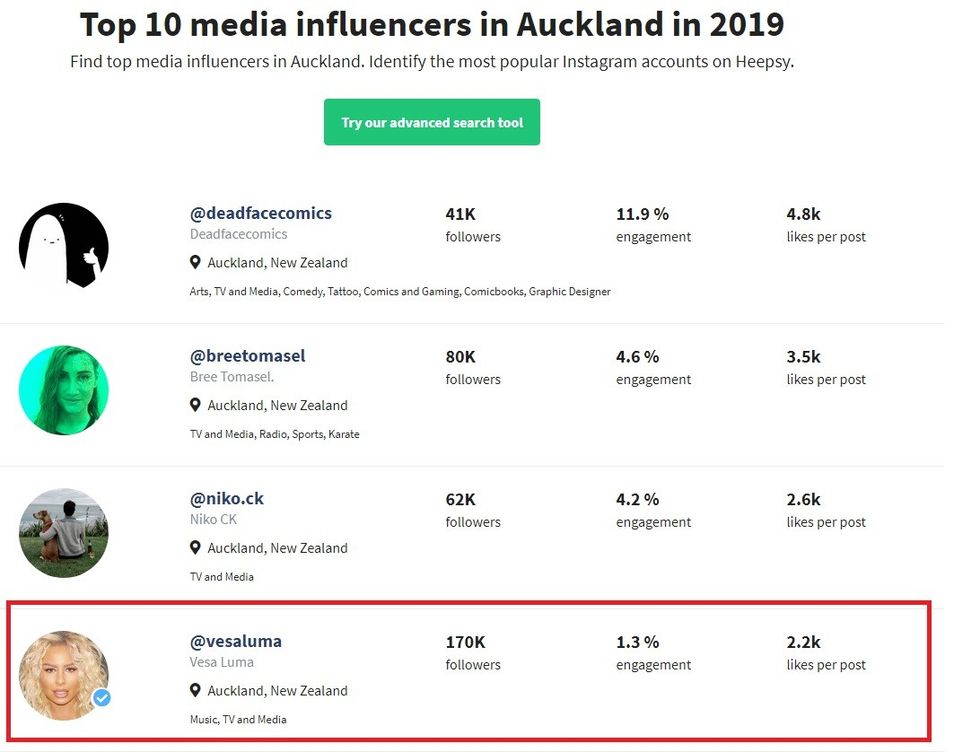Open the @vesaluma profile link
The width and height of the screenshot is (980, 752).
(x=236, y=641)
